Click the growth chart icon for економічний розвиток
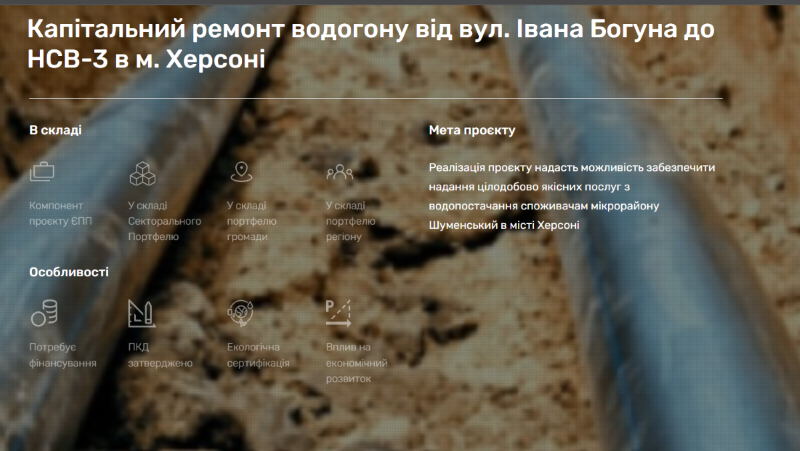 (x=339, y=314)
